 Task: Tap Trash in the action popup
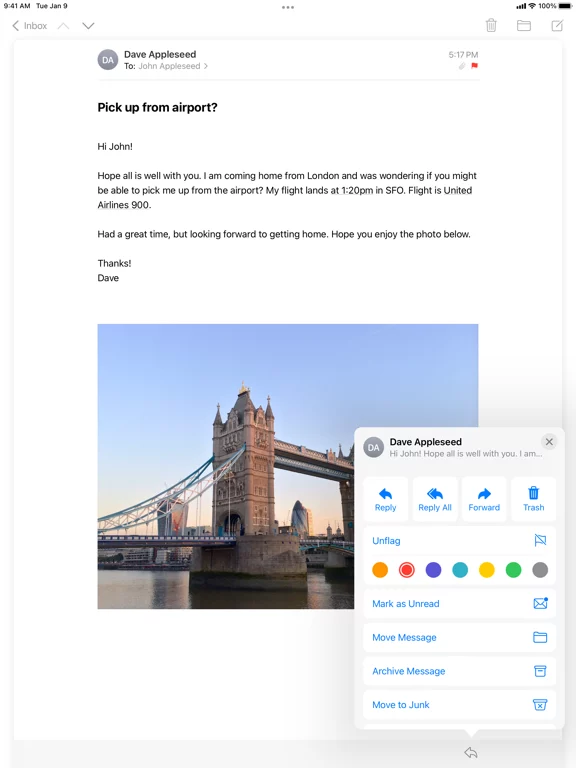pos(533,499)
